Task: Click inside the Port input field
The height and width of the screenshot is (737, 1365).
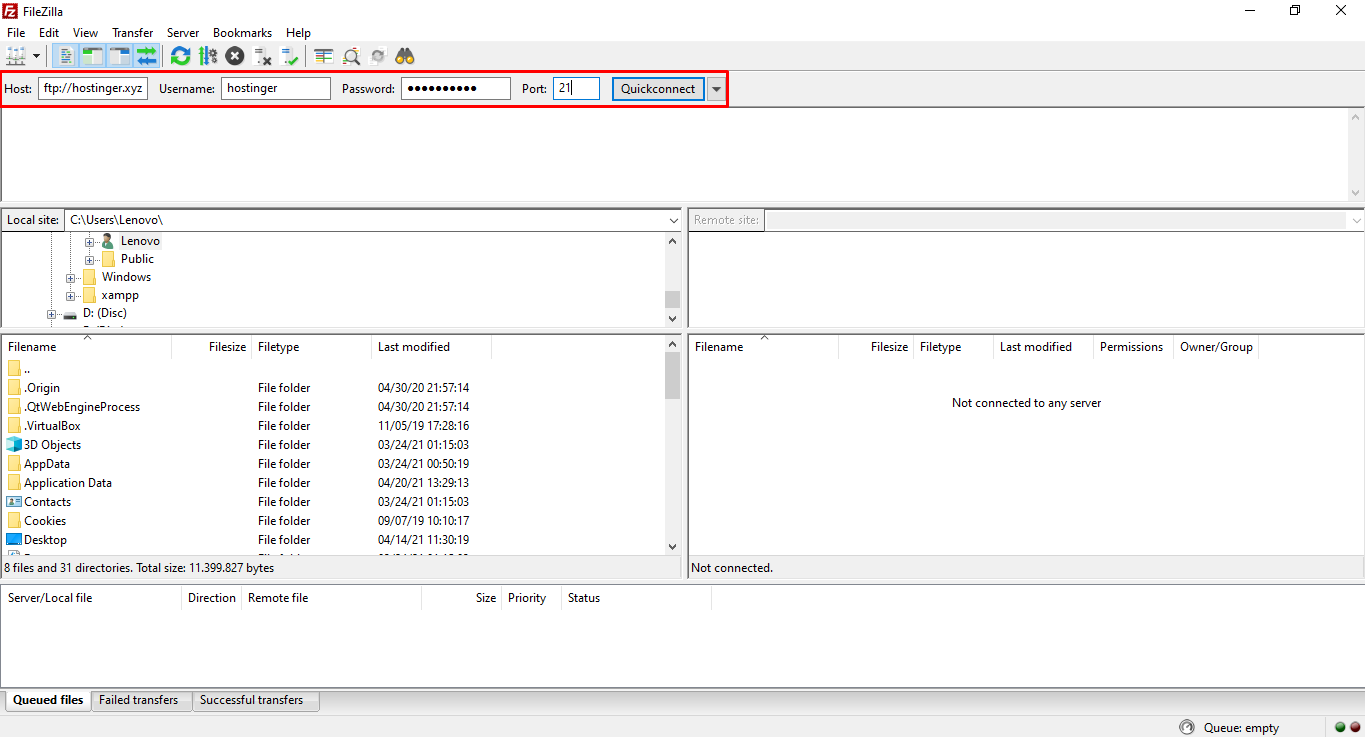Action: (576, 88)
